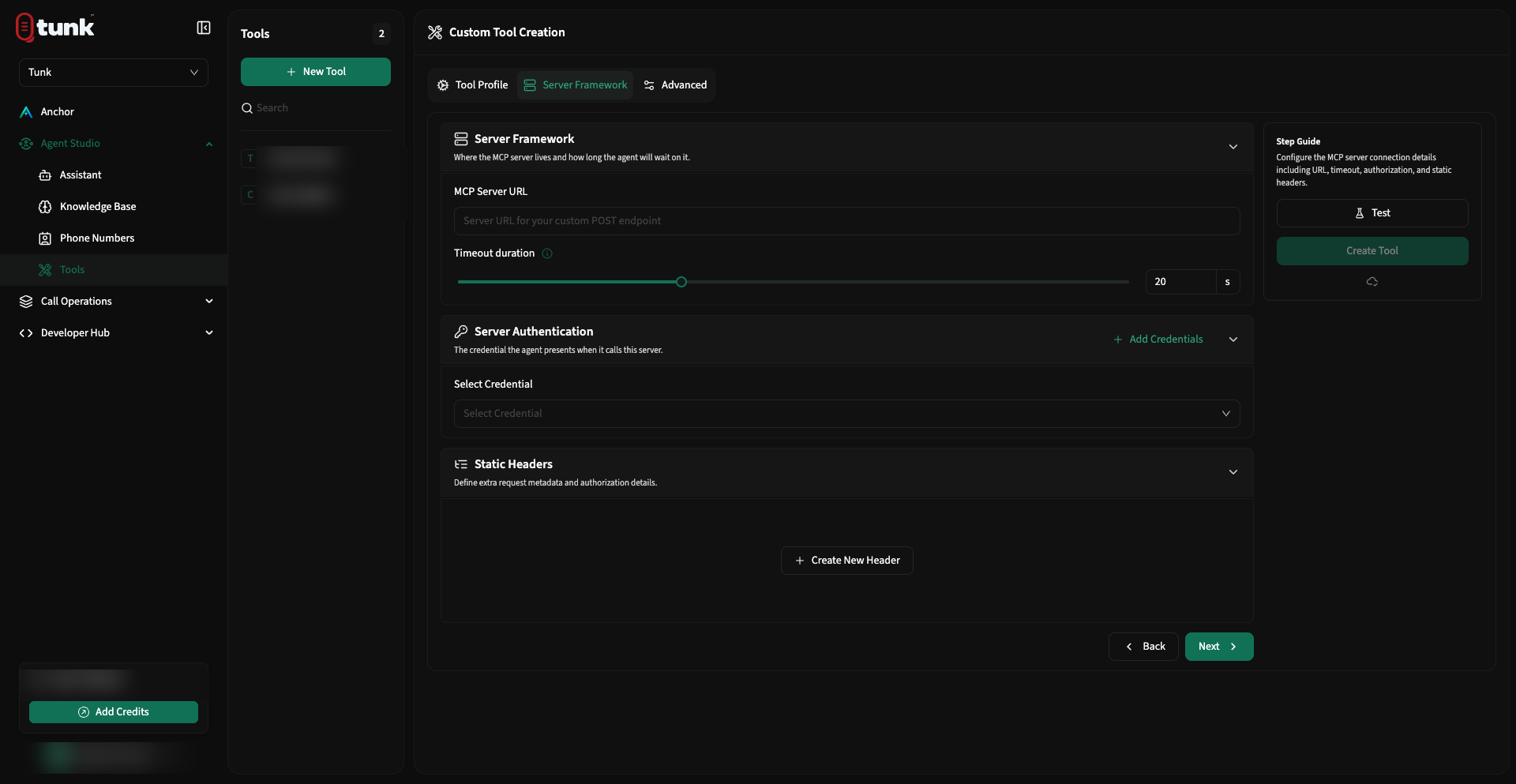Screen dimensions: 1516x784
Task: Click the Phone Numbers contact icon
Action: 45,238
